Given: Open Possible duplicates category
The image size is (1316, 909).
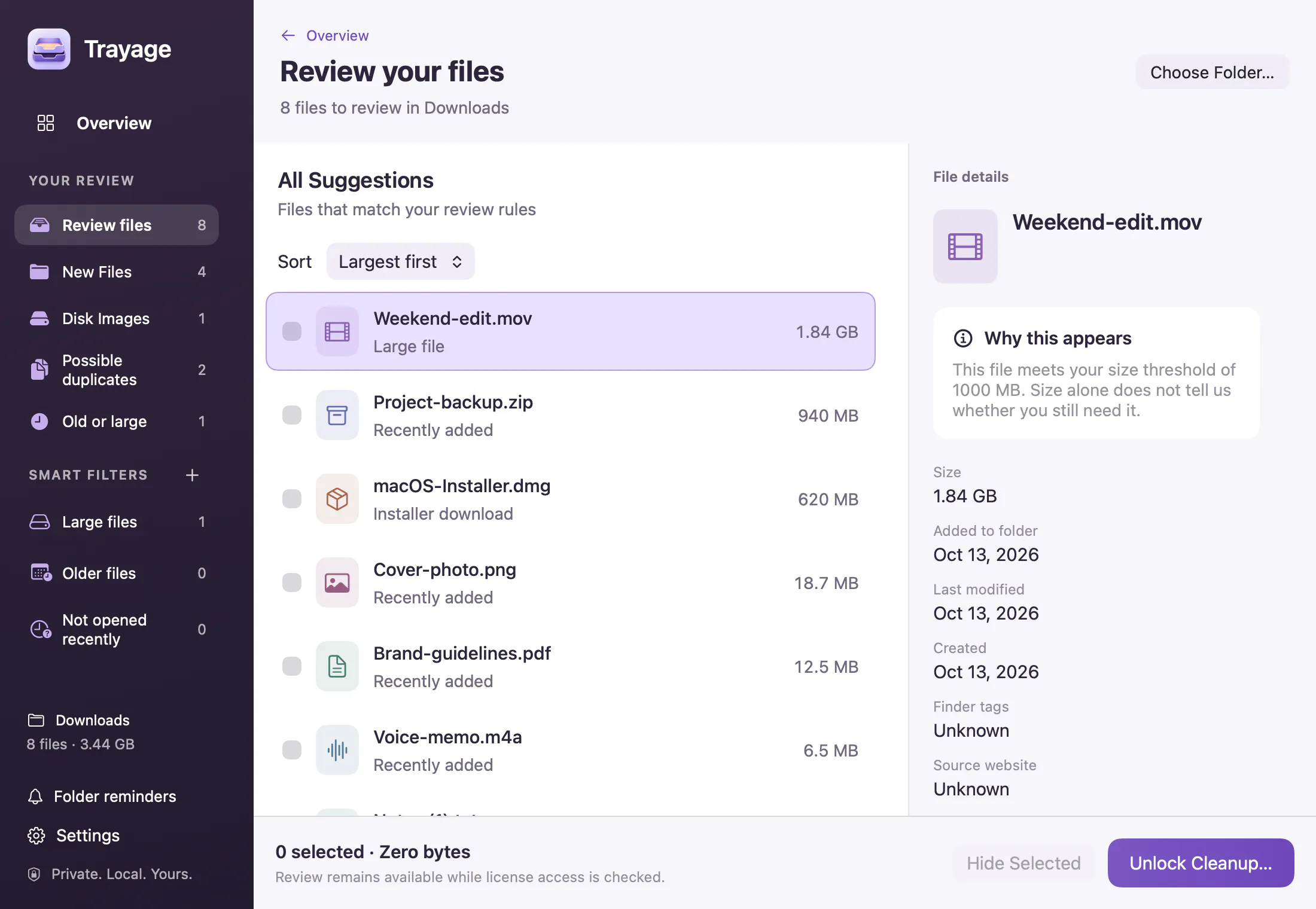Looking at the screenshot, I should [117, 370].
